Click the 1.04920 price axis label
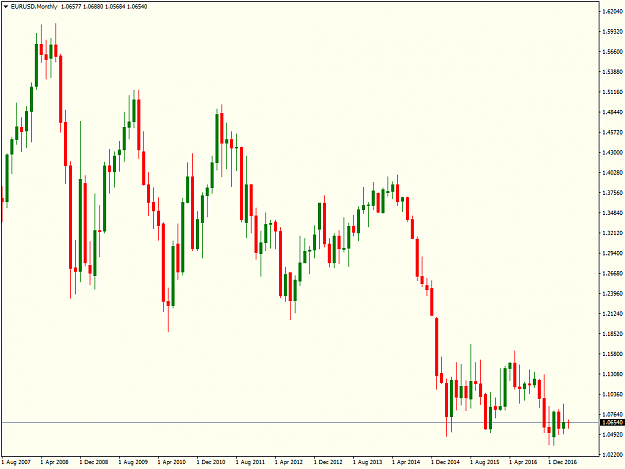This screenshot has width=625, height=469. click(x=613, y=434)
